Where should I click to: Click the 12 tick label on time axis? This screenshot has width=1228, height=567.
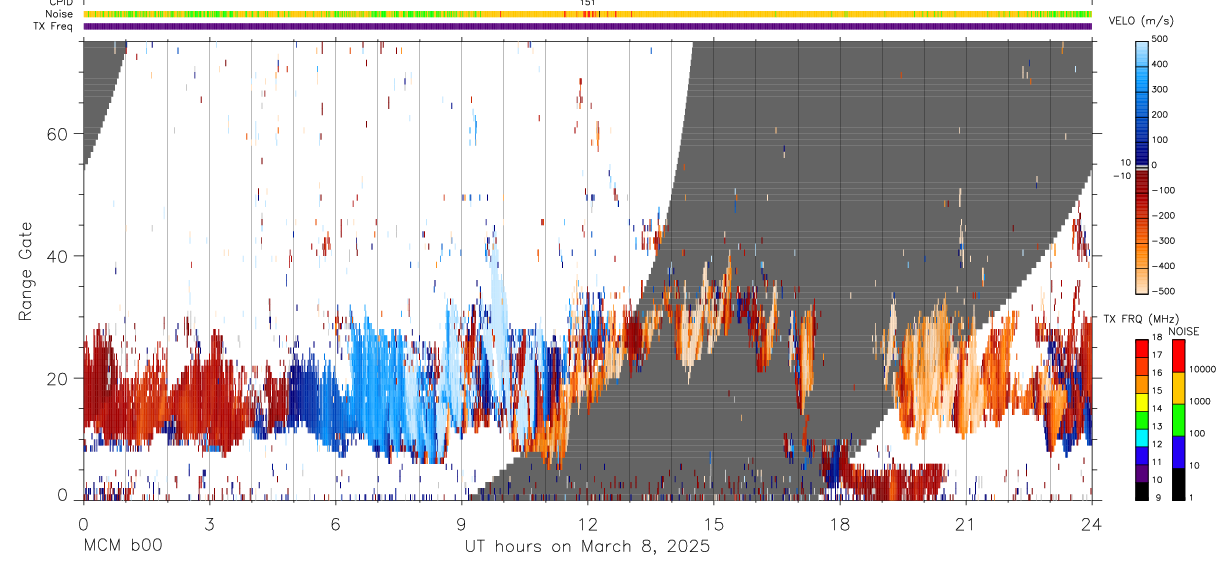[587, 523]
